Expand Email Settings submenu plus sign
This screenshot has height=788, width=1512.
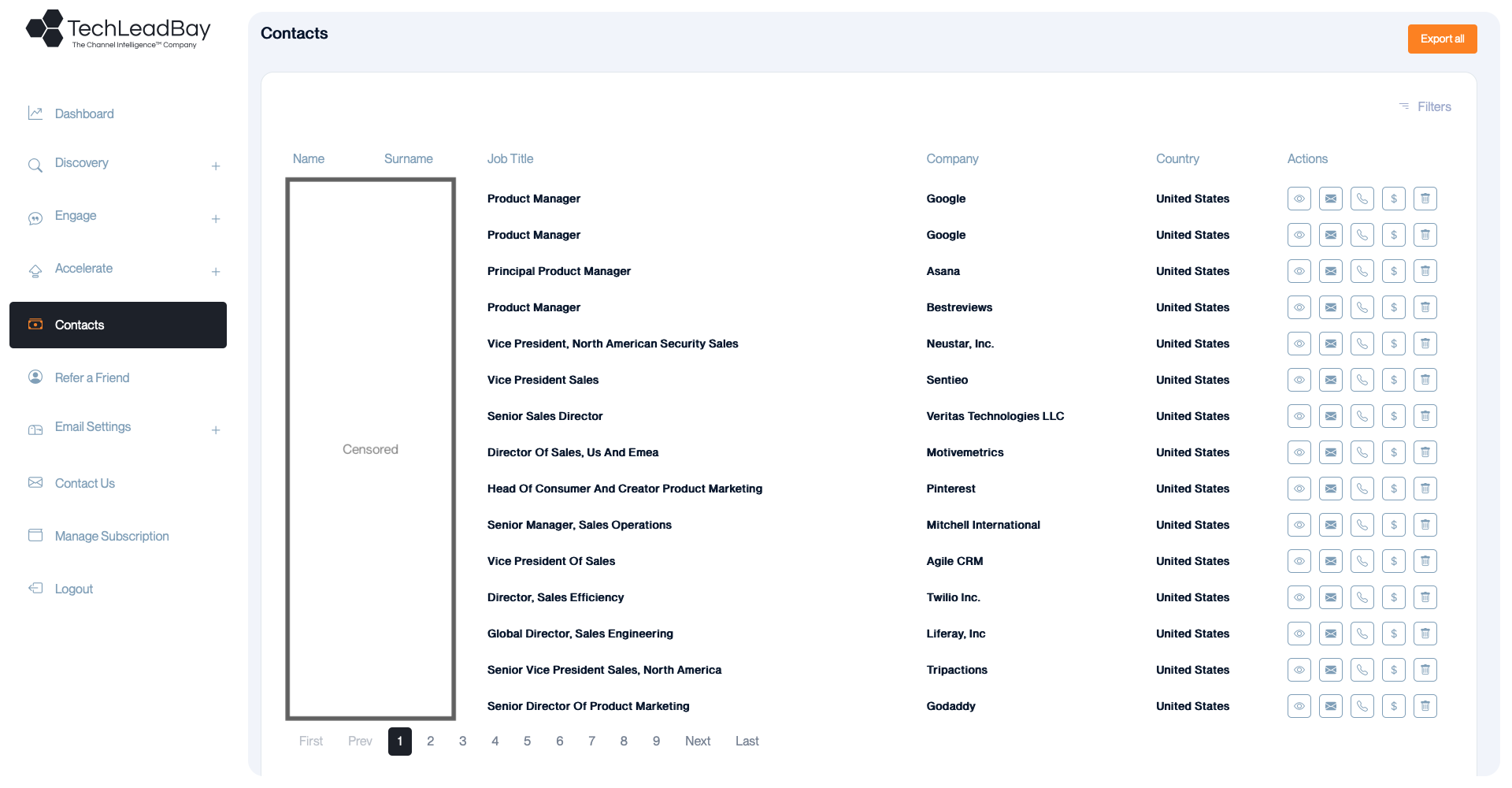[216, 430]
